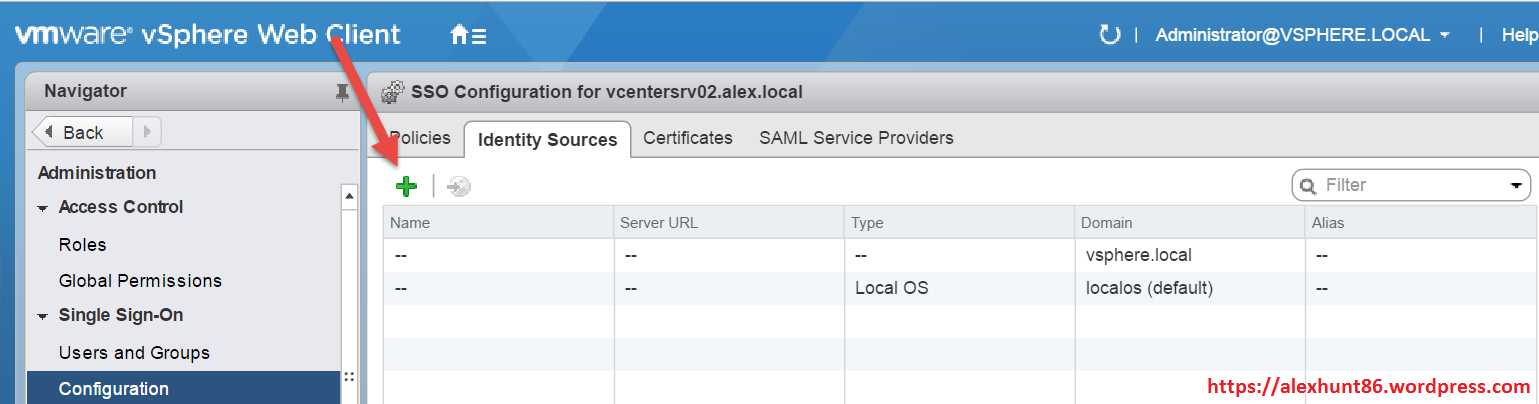
Task: Collapse the Single Sign-On tree section
Action: [x=43, y=316]
